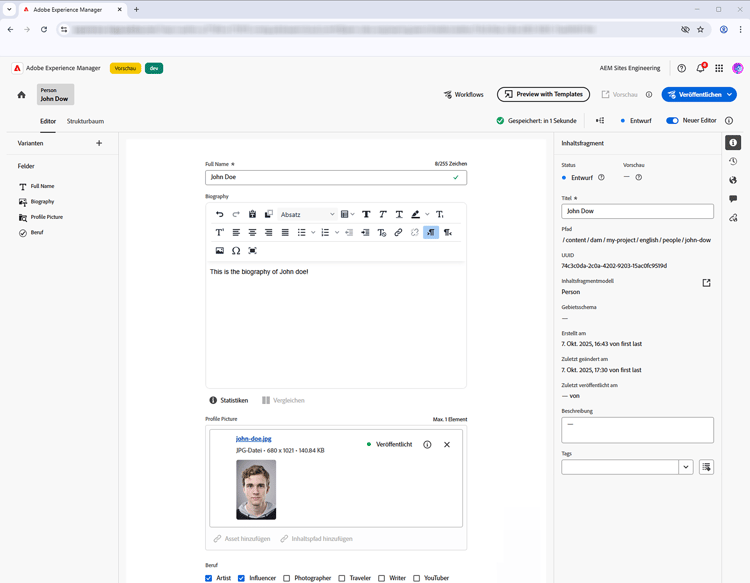Image resolution: width=750 pixels, height=583 pixels.
Task: Insert a hyperlink in biography
Action: pyautogui.click(x=398, y=232)
